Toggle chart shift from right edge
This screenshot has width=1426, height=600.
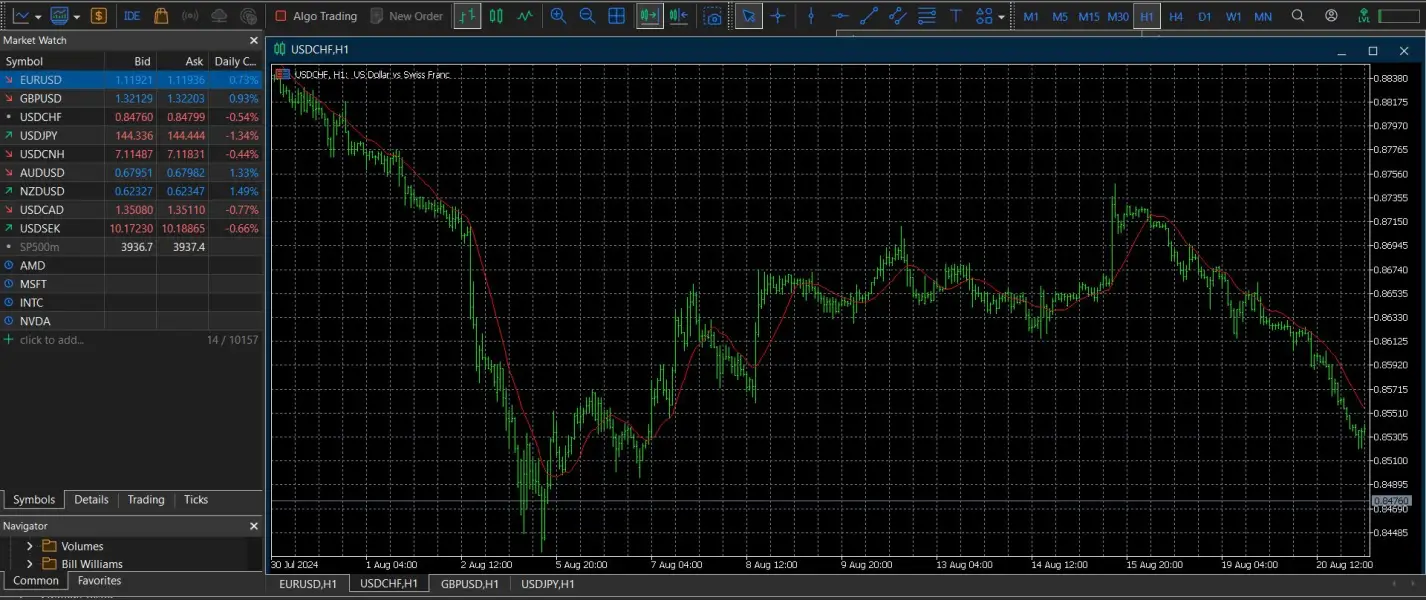pos(679,16)
